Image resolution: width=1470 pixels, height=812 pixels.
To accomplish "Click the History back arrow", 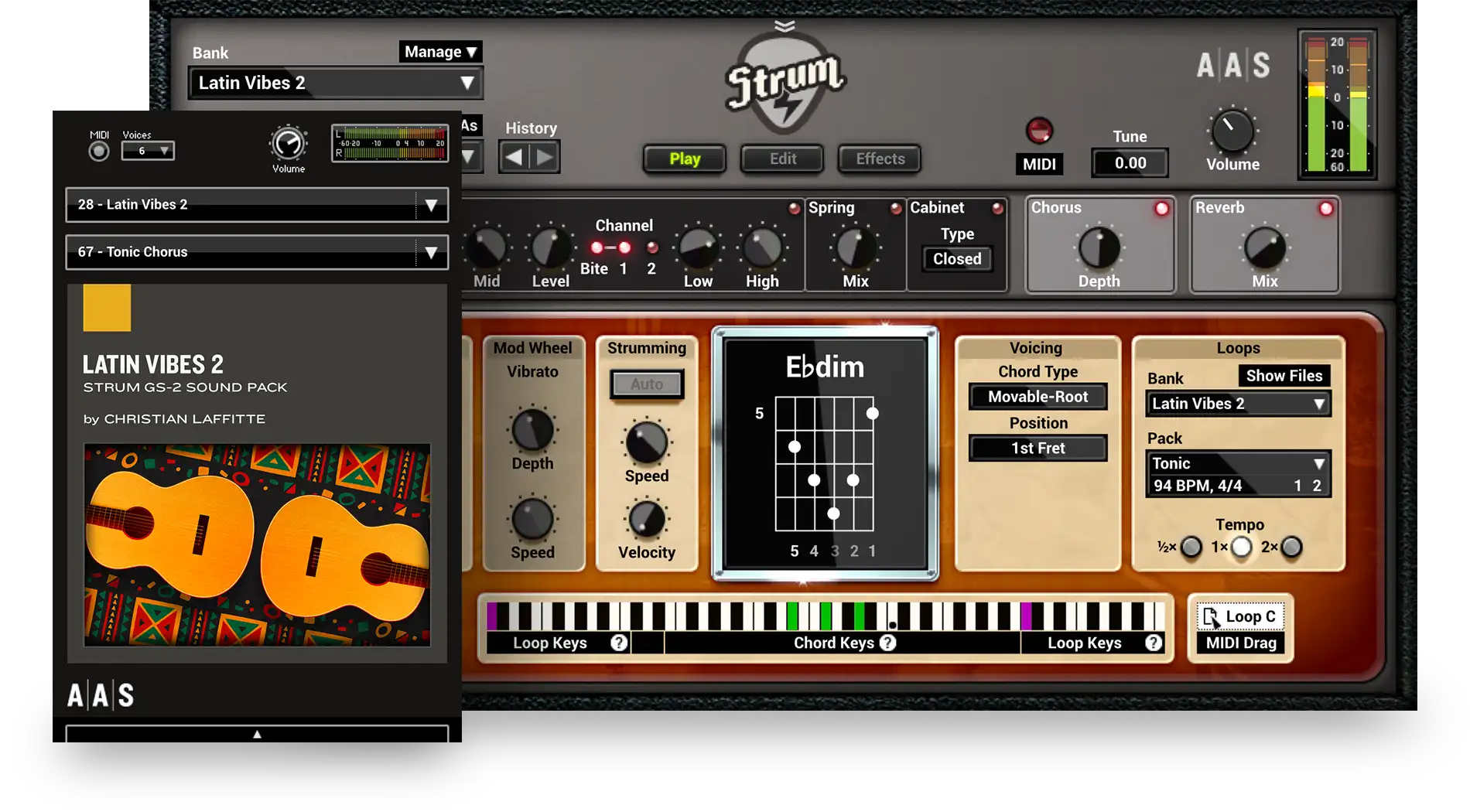I will [514, 158].
